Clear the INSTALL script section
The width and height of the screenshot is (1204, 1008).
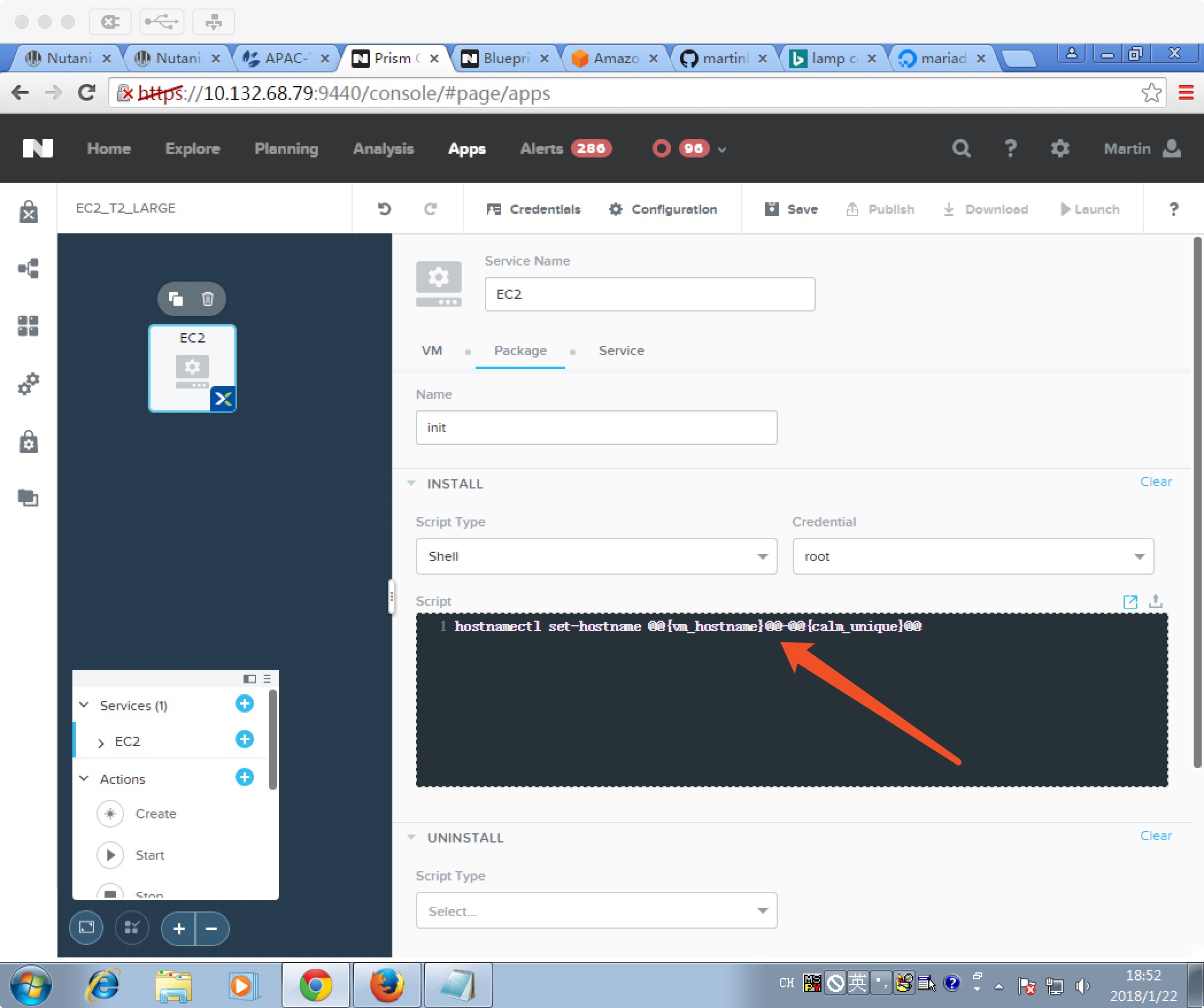pos(1155,483)
